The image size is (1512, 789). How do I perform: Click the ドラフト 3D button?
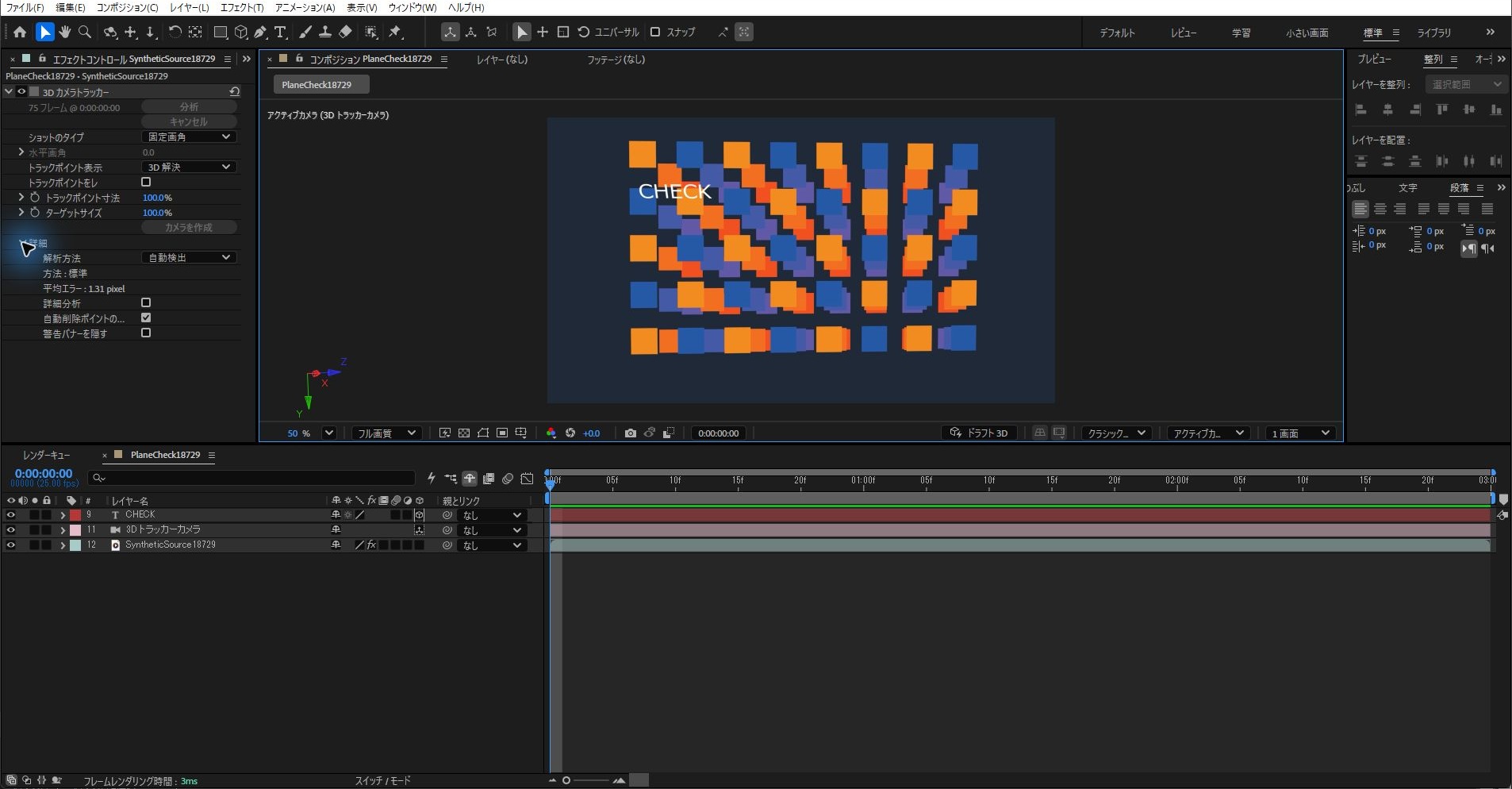(x=980, y=433)
